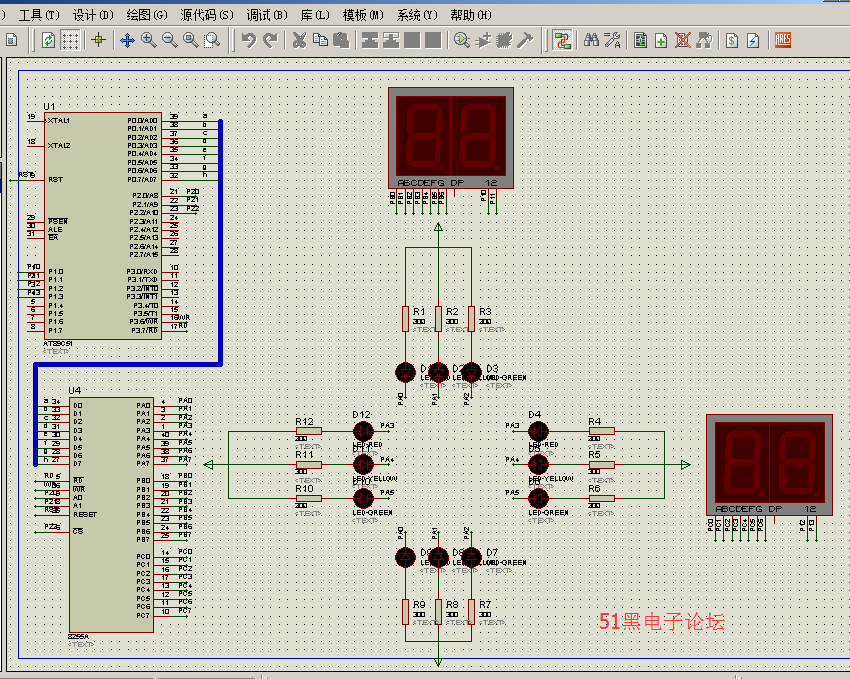Select the U4 8255A chip
Screen dimensions: 850x679
tap(111, 515)
